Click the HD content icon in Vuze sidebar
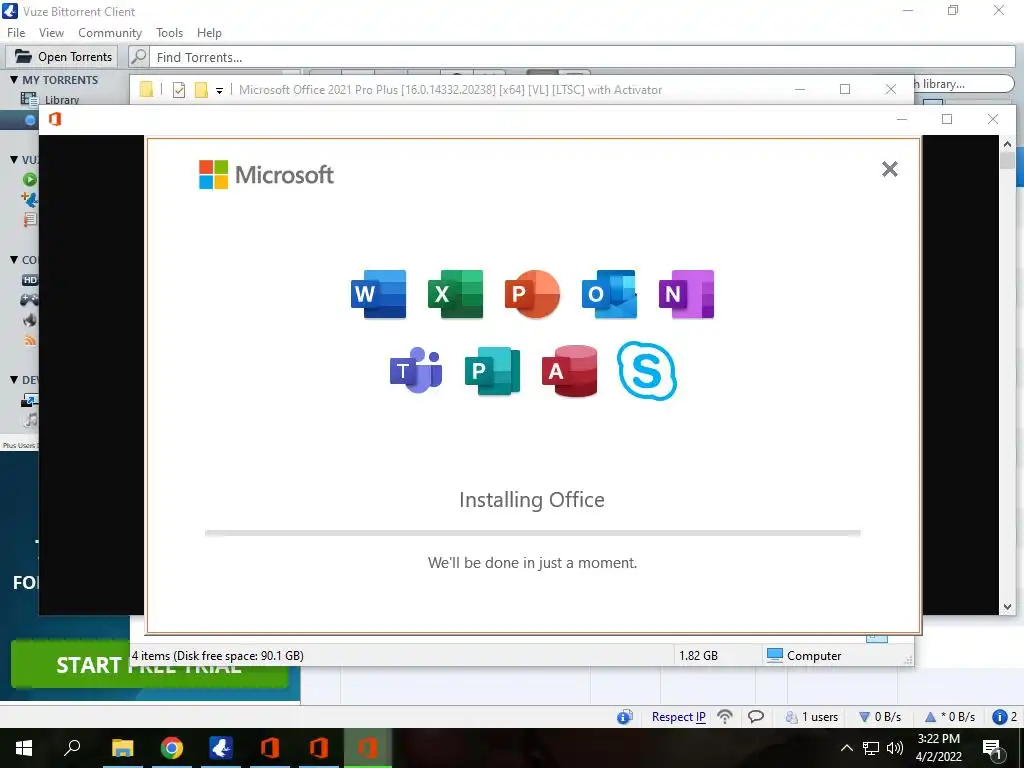Screen dimensions: 1024x768 pyautogui.click(x=30, y=280)
